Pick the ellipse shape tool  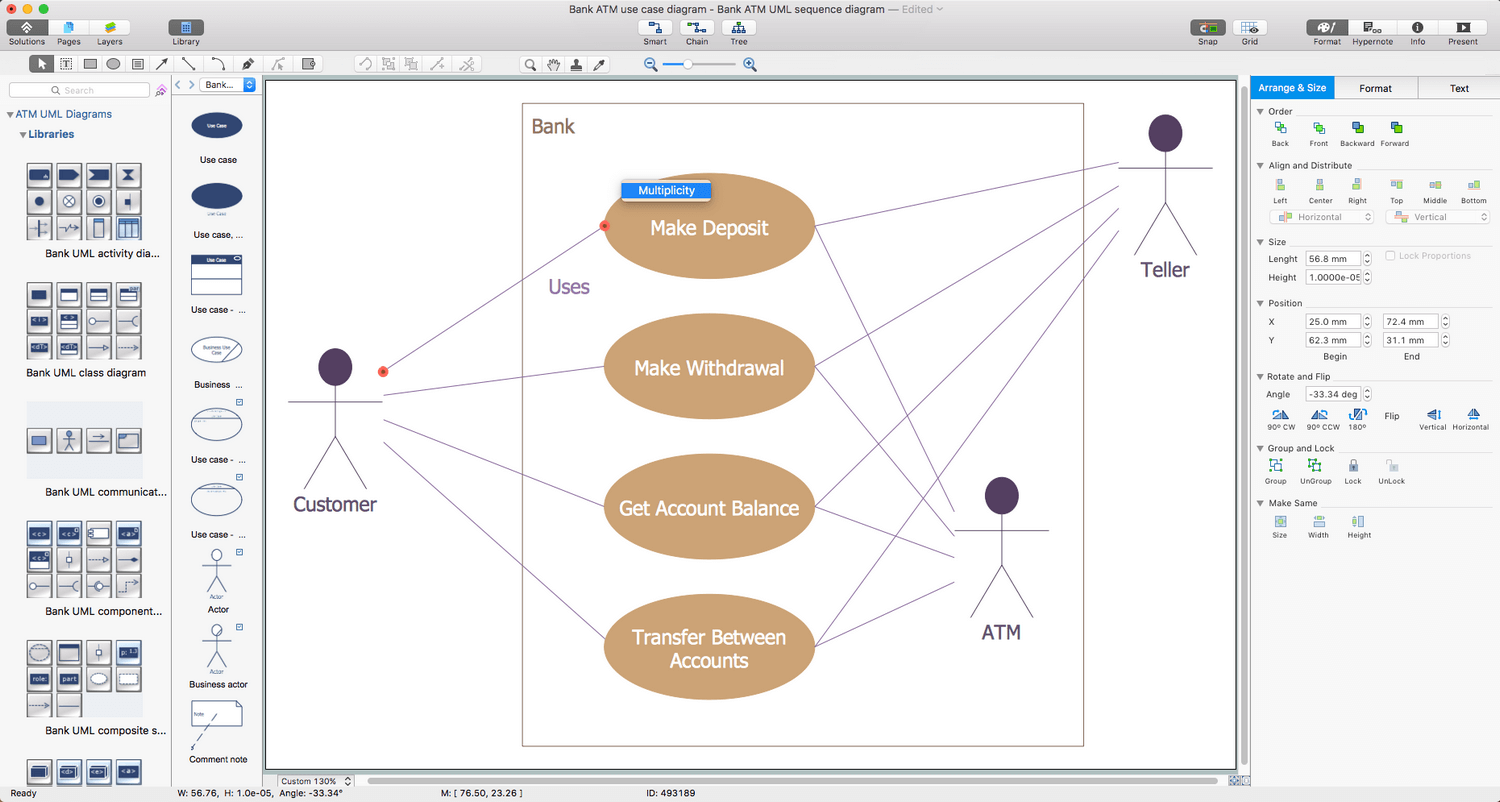114,64
